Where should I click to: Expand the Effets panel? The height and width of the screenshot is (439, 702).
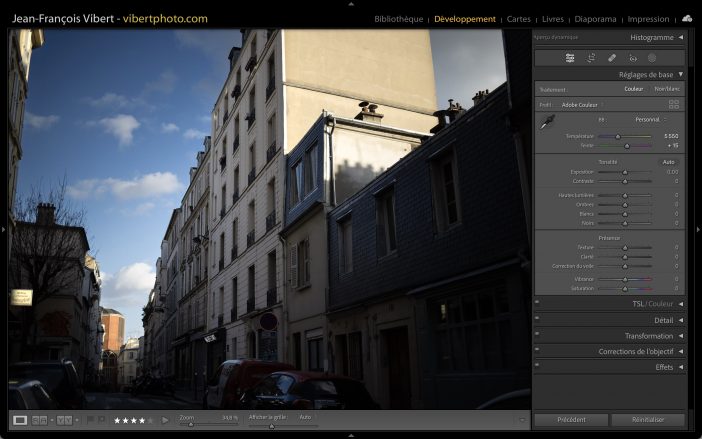tap(664, 367)
